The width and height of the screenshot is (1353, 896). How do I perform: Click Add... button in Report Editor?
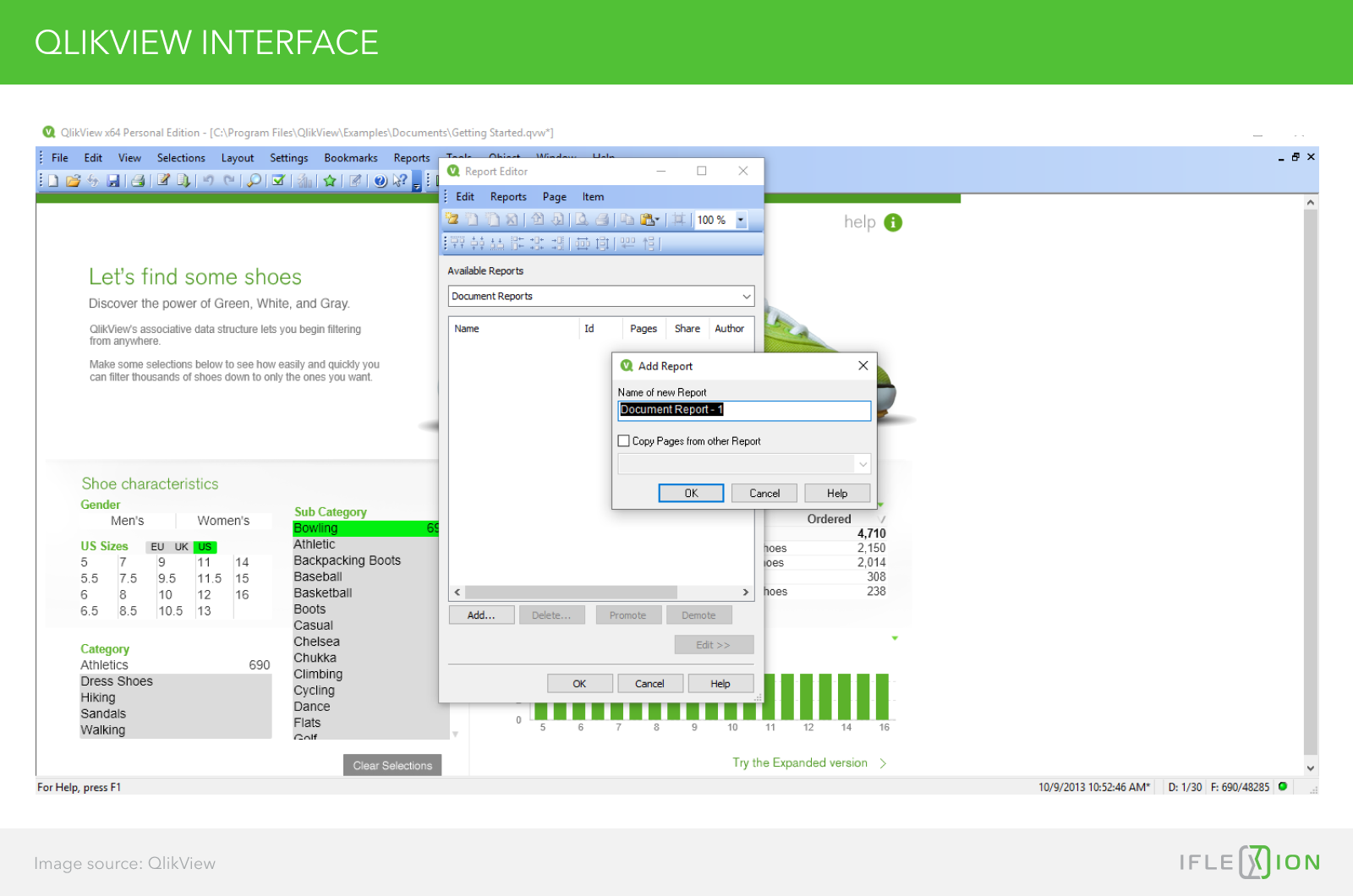481,615
